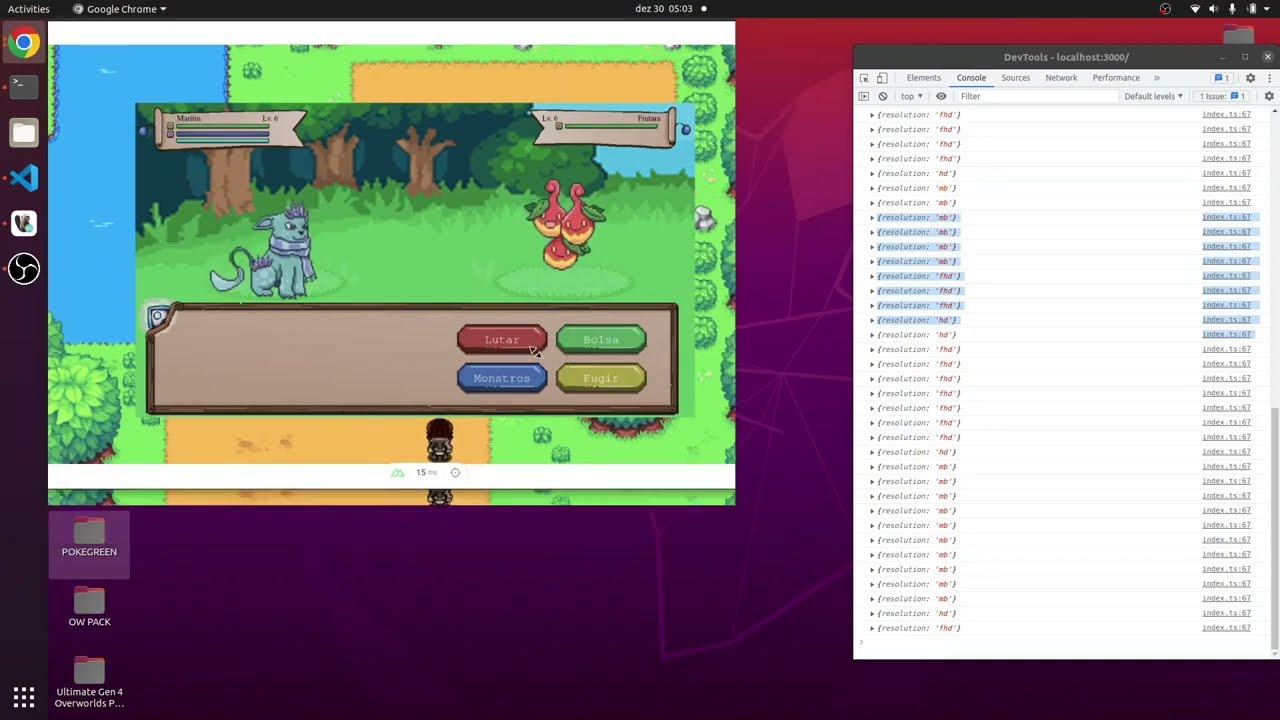The height and width of the screenshot is (720, 1280).
Task: Click the crosshair icon beside the 15 ms label
Action: coord(455,472)
